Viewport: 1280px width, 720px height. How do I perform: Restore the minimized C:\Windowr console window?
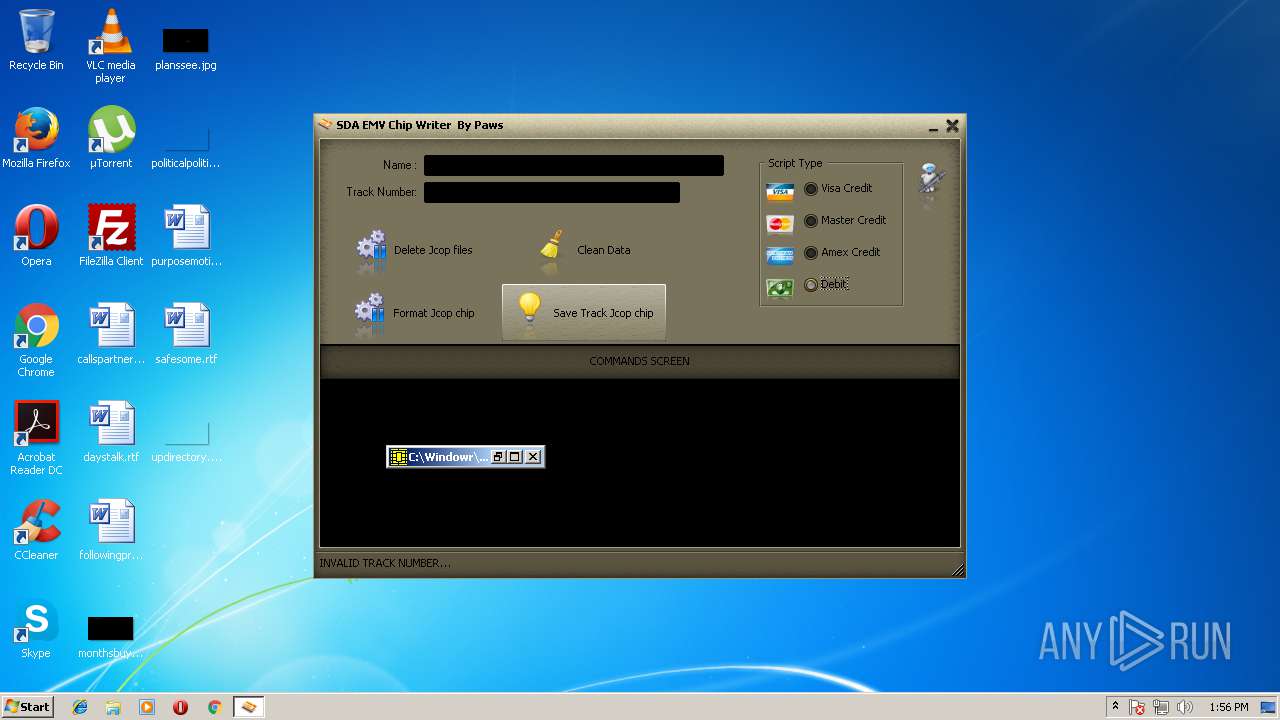498,457
